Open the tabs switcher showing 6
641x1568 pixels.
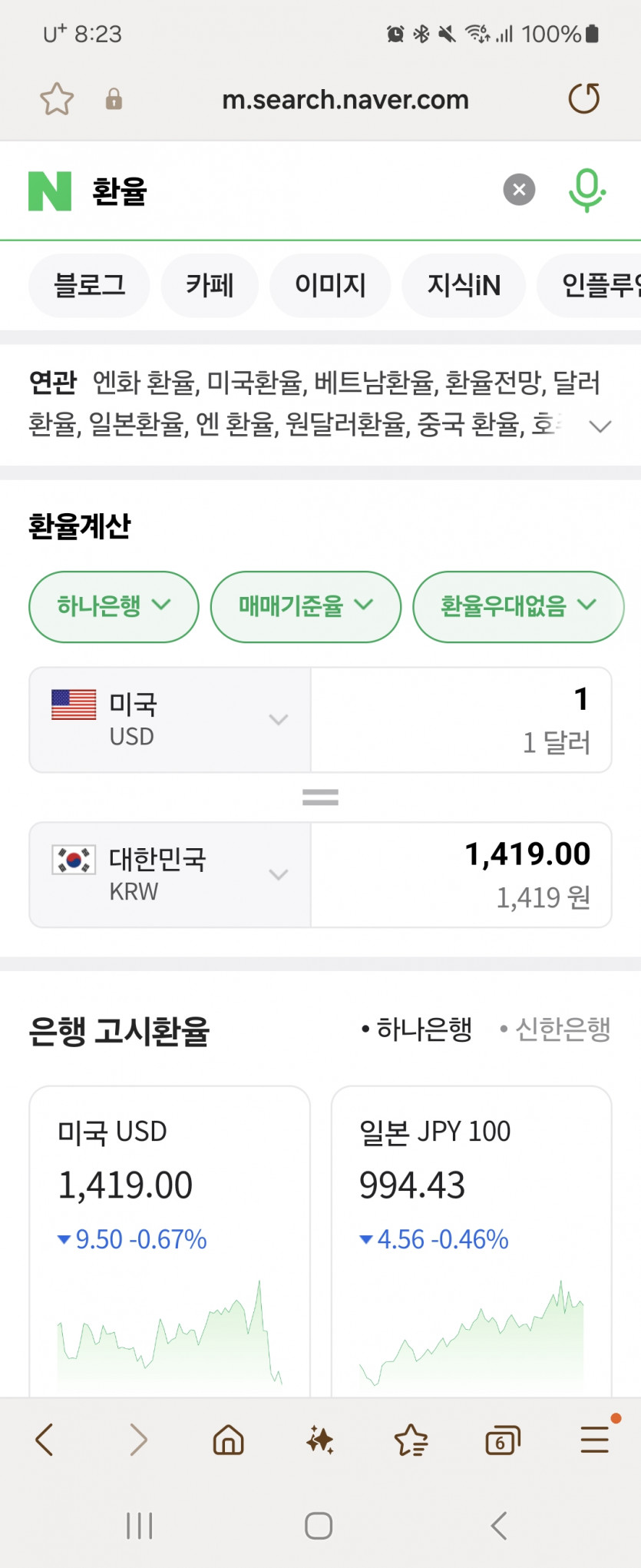pos(503,1440)
